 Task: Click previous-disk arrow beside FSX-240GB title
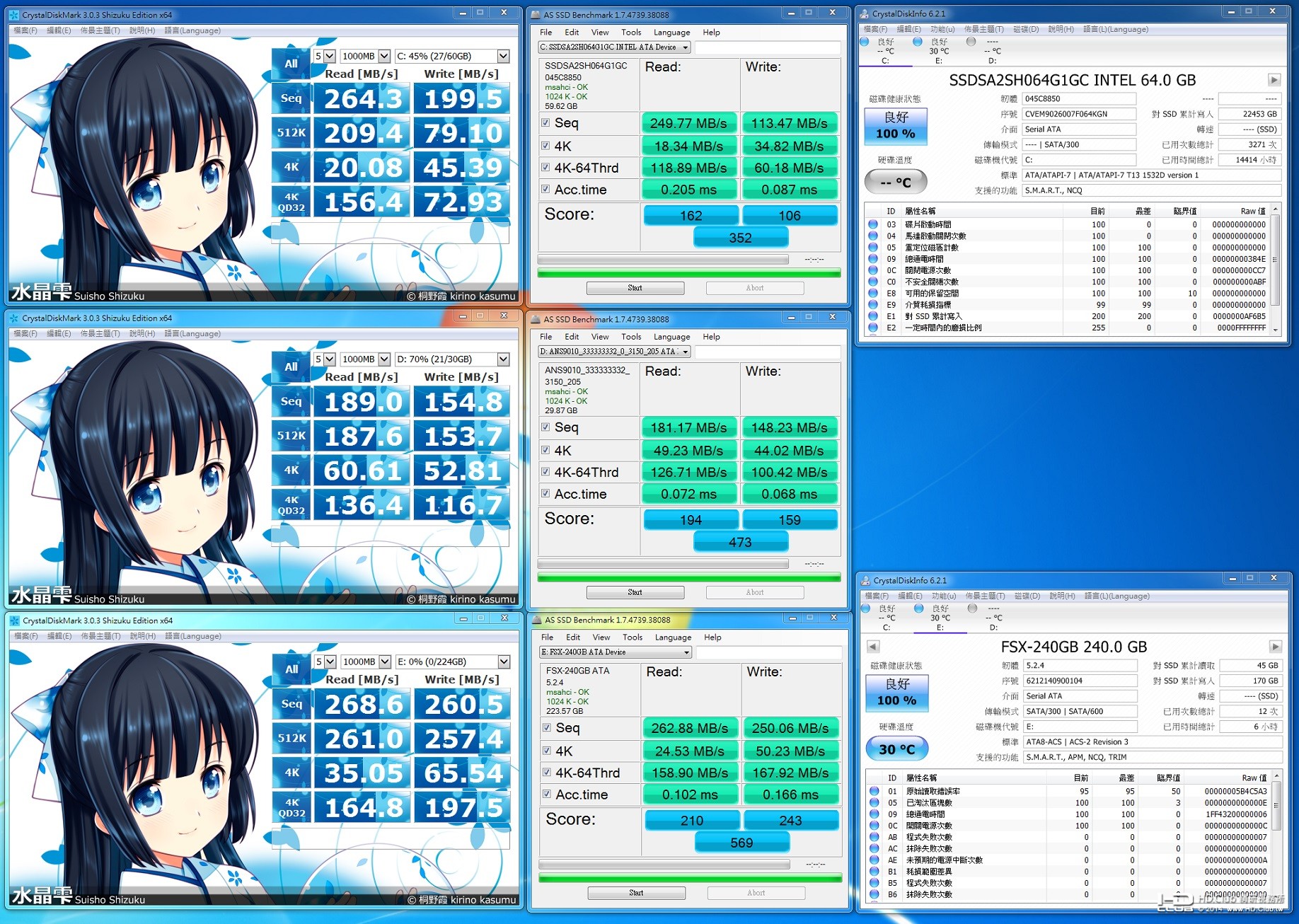tap(873, 647)
